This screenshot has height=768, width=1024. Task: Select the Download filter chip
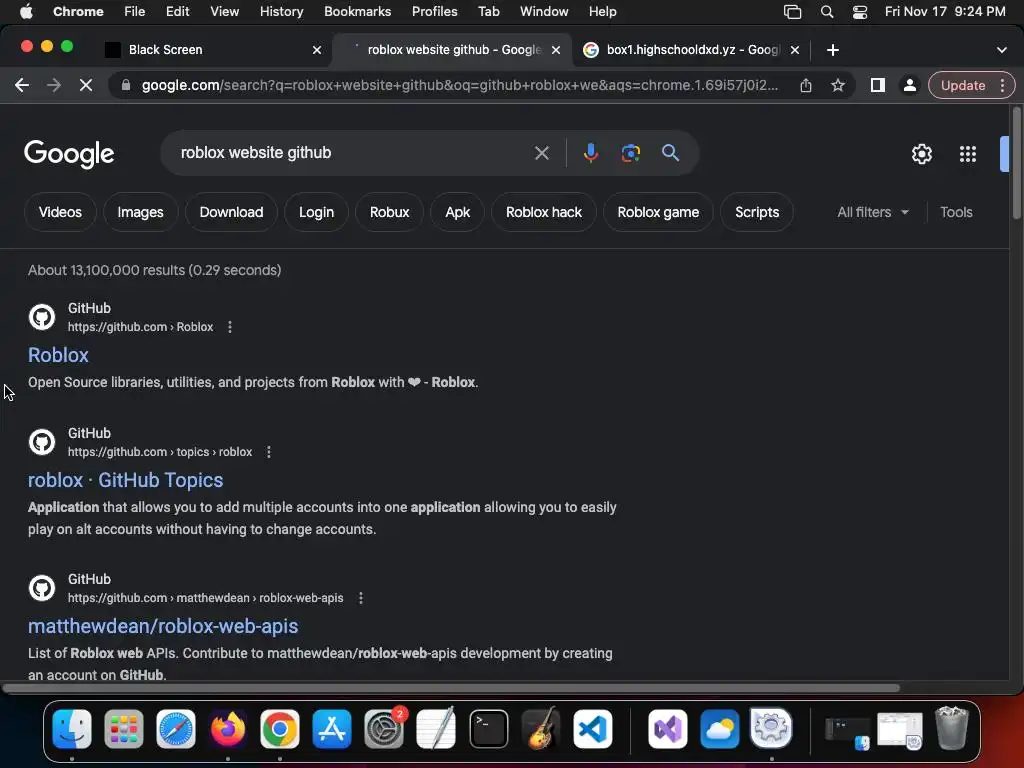(x=231, y=212)
